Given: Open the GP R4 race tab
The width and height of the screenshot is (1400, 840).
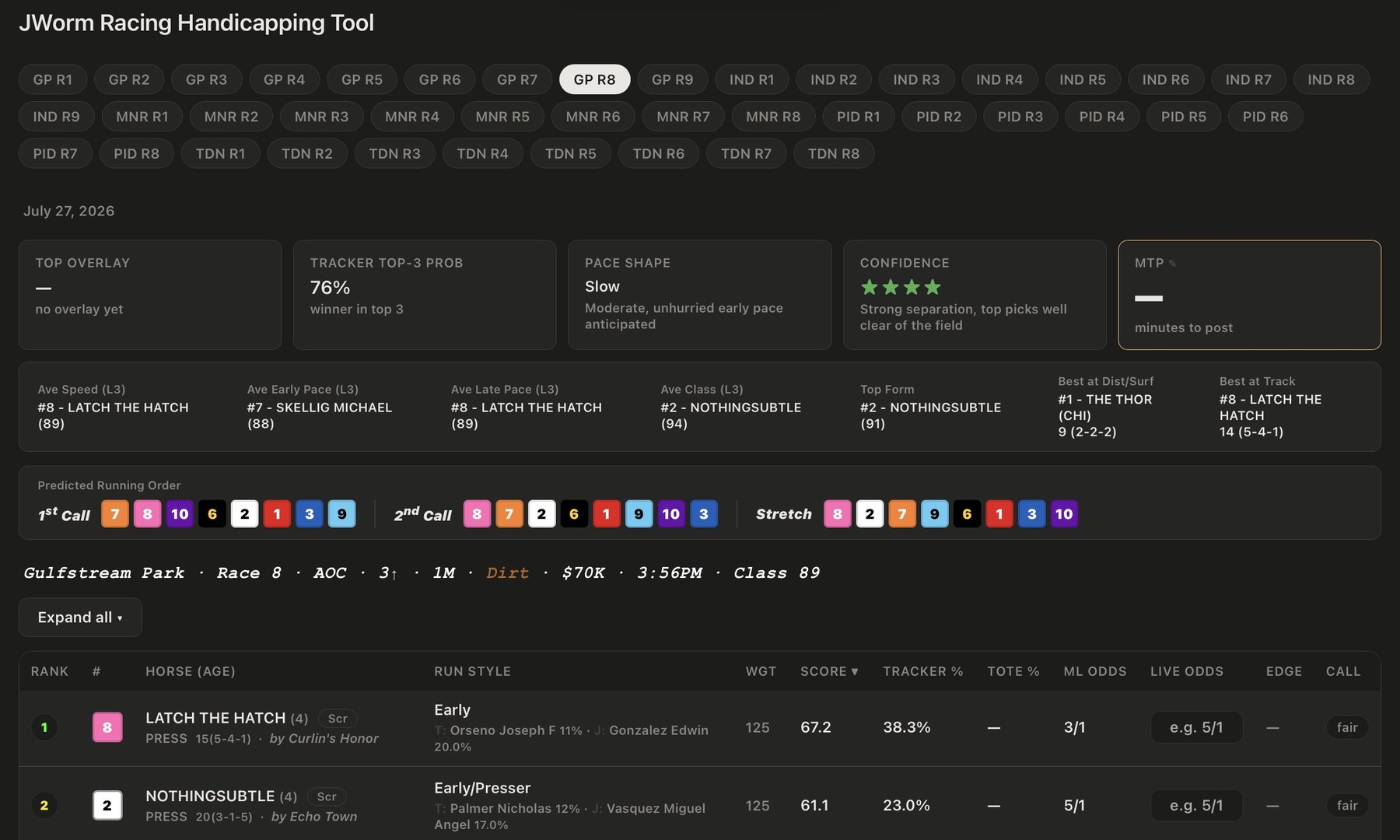Looking at the screenshot, I should pos(285,79).
